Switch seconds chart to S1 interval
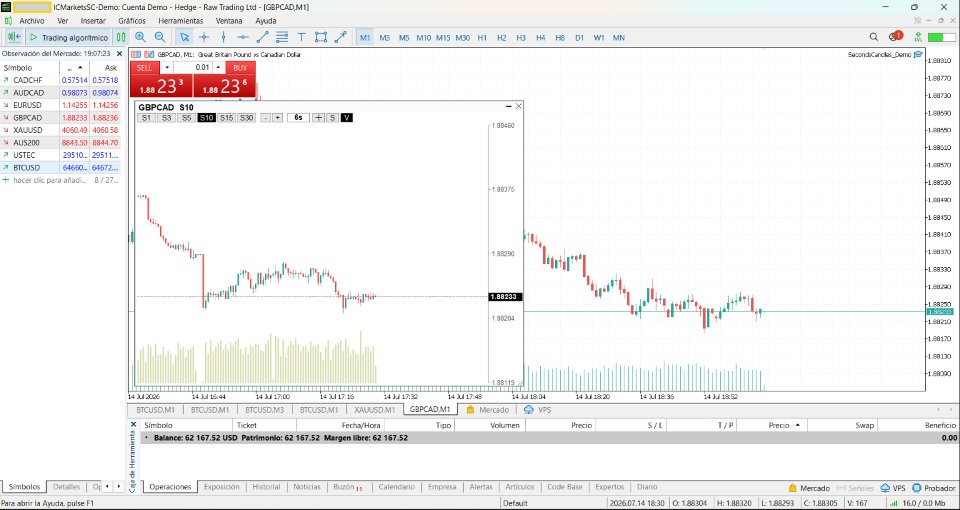The image size is (960, 510). point(146,118)
